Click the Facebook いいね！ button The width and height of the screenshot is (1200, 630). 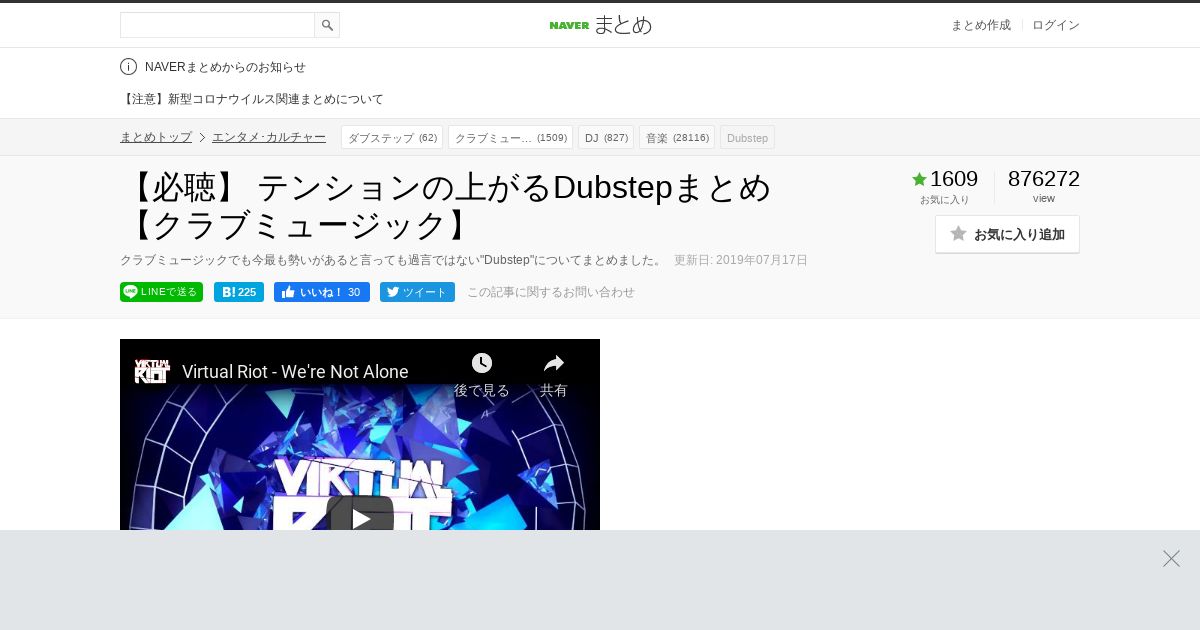(322, 292)
